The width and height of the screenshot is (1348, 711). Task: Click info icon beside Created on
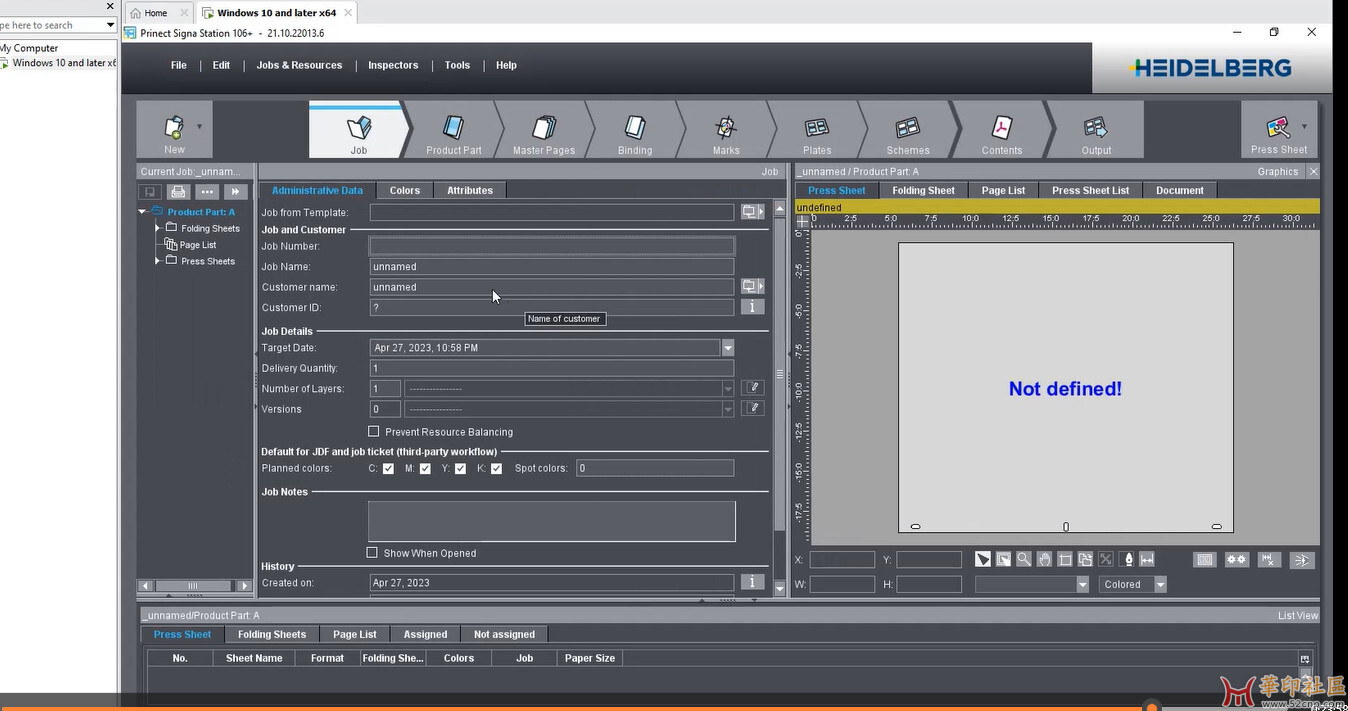point(752,582)
